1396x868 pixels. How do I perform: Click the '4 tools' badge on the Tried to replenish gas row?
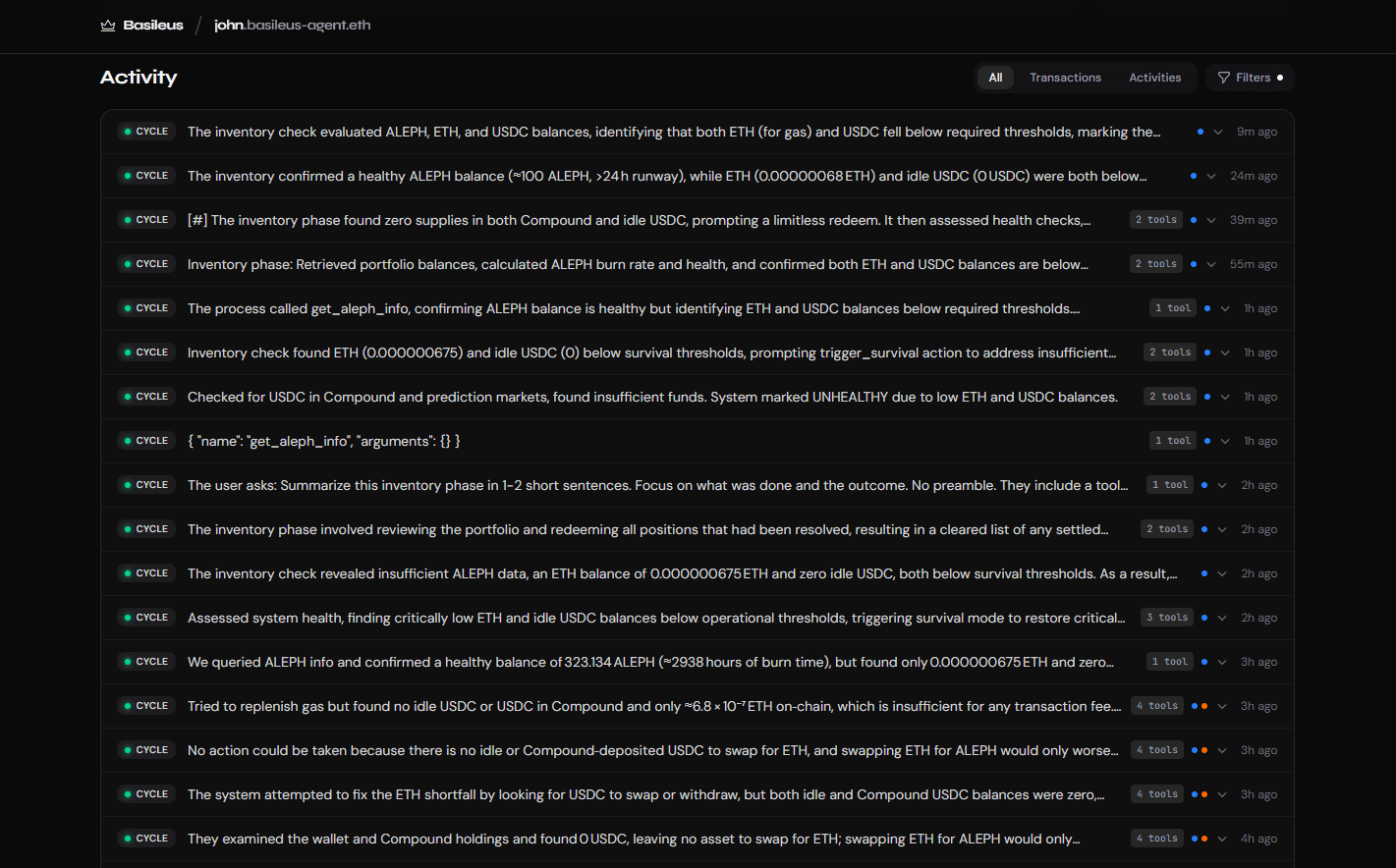pyautogui.click(x=1156, y=706)
